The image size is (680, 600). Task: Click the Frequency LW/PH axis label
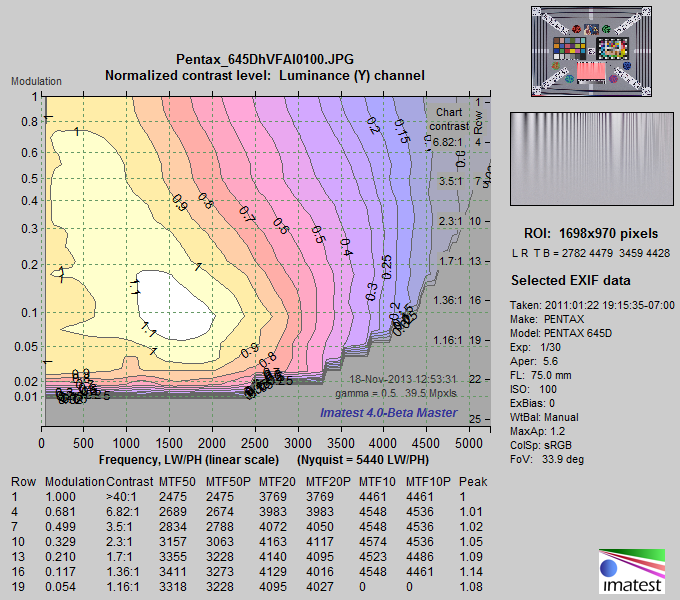189,460
